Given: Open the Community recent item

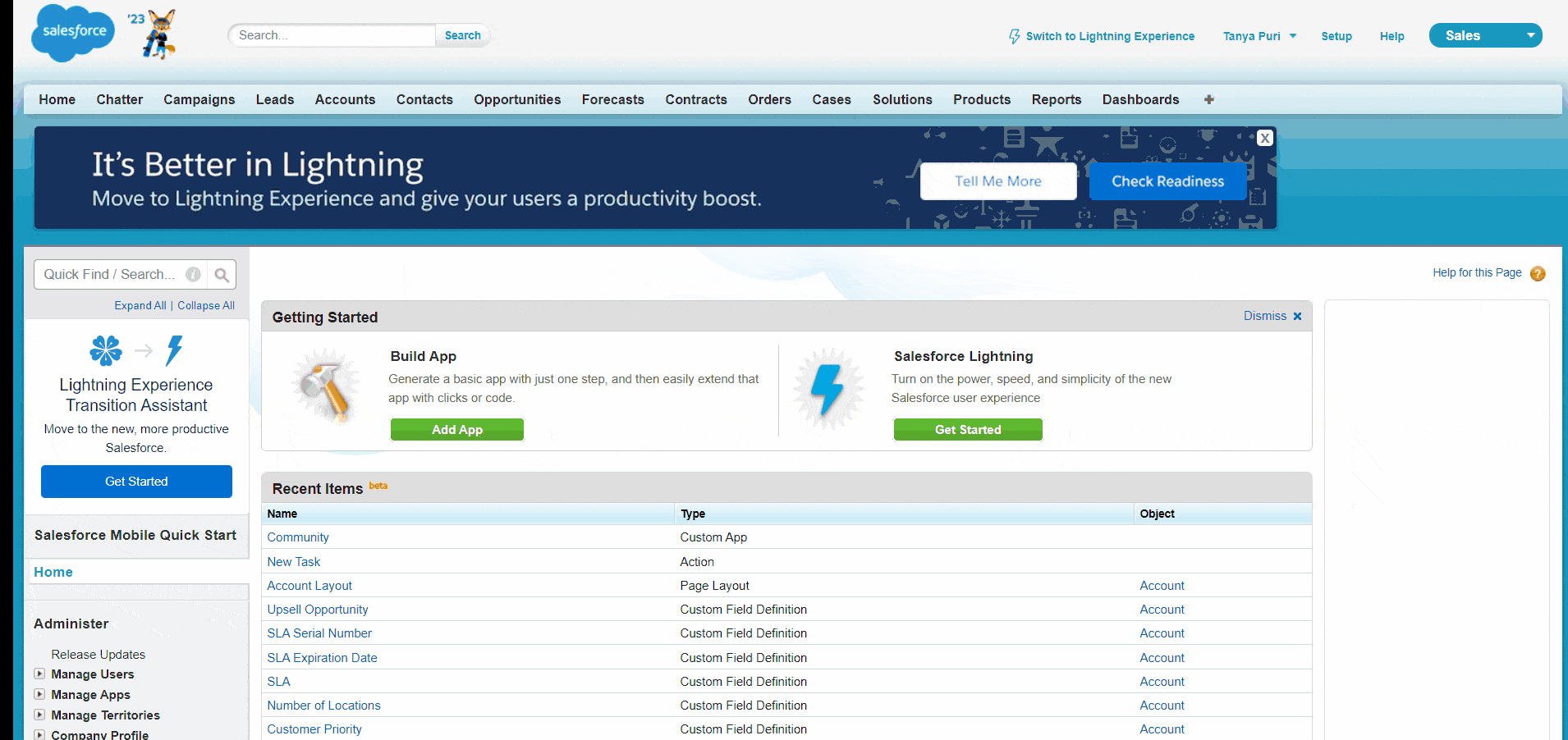Looking at the screenshot, I should 297,537.
